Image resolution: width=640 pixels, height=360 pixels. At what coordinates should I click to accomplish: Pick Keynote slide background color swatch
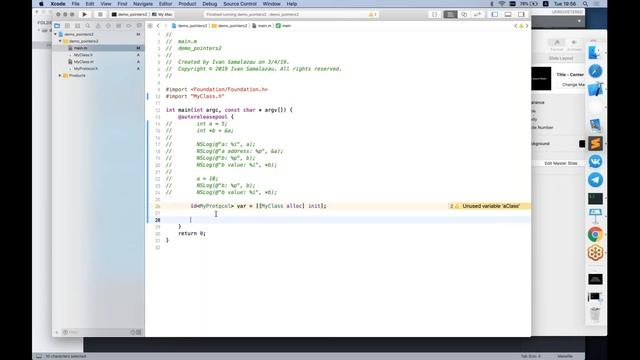pyautogui.click(x=582, y=144)
